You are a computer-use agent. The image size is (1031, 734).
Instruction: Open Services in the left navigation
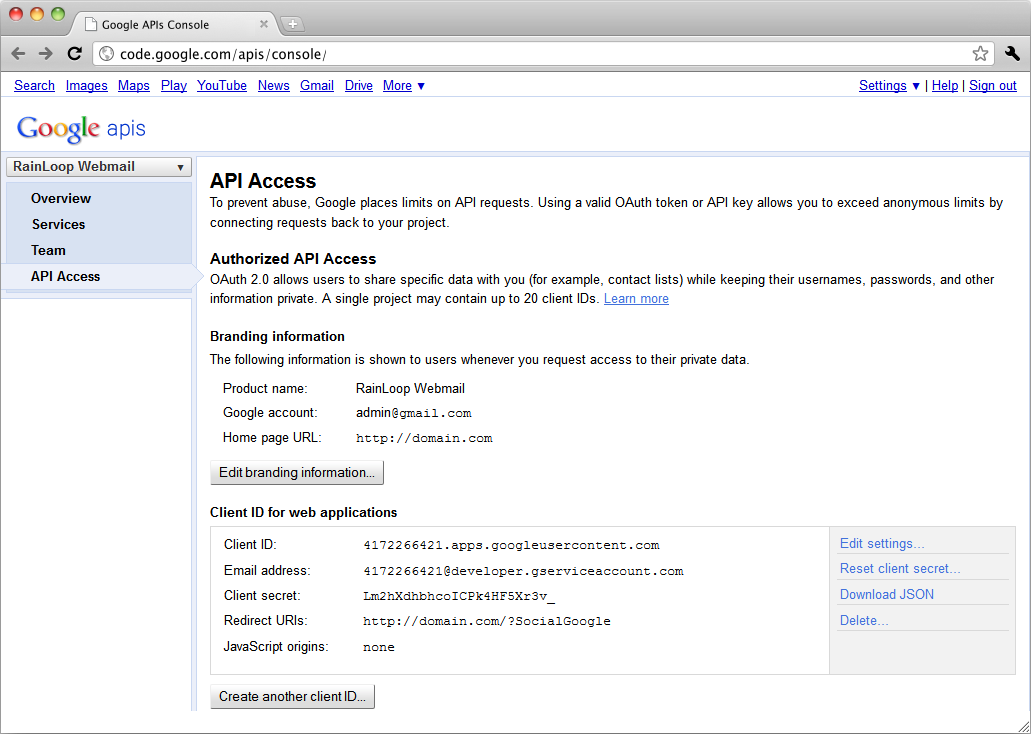click(x=58, y=224)
